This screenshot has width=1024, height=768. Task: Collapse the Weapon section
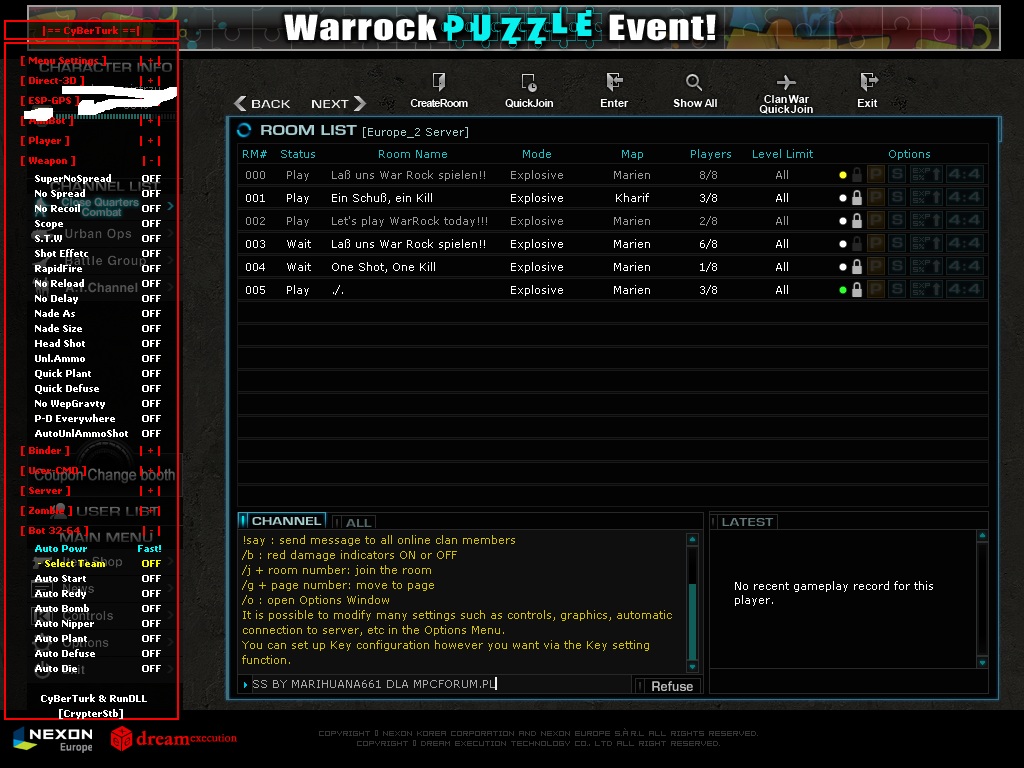(151, 161)
